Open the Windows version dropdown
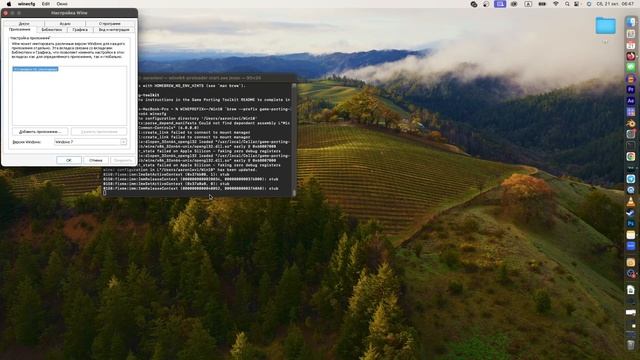Image resolution: width=640 pixels, height=360 pixels. click(x=91, y=142)
